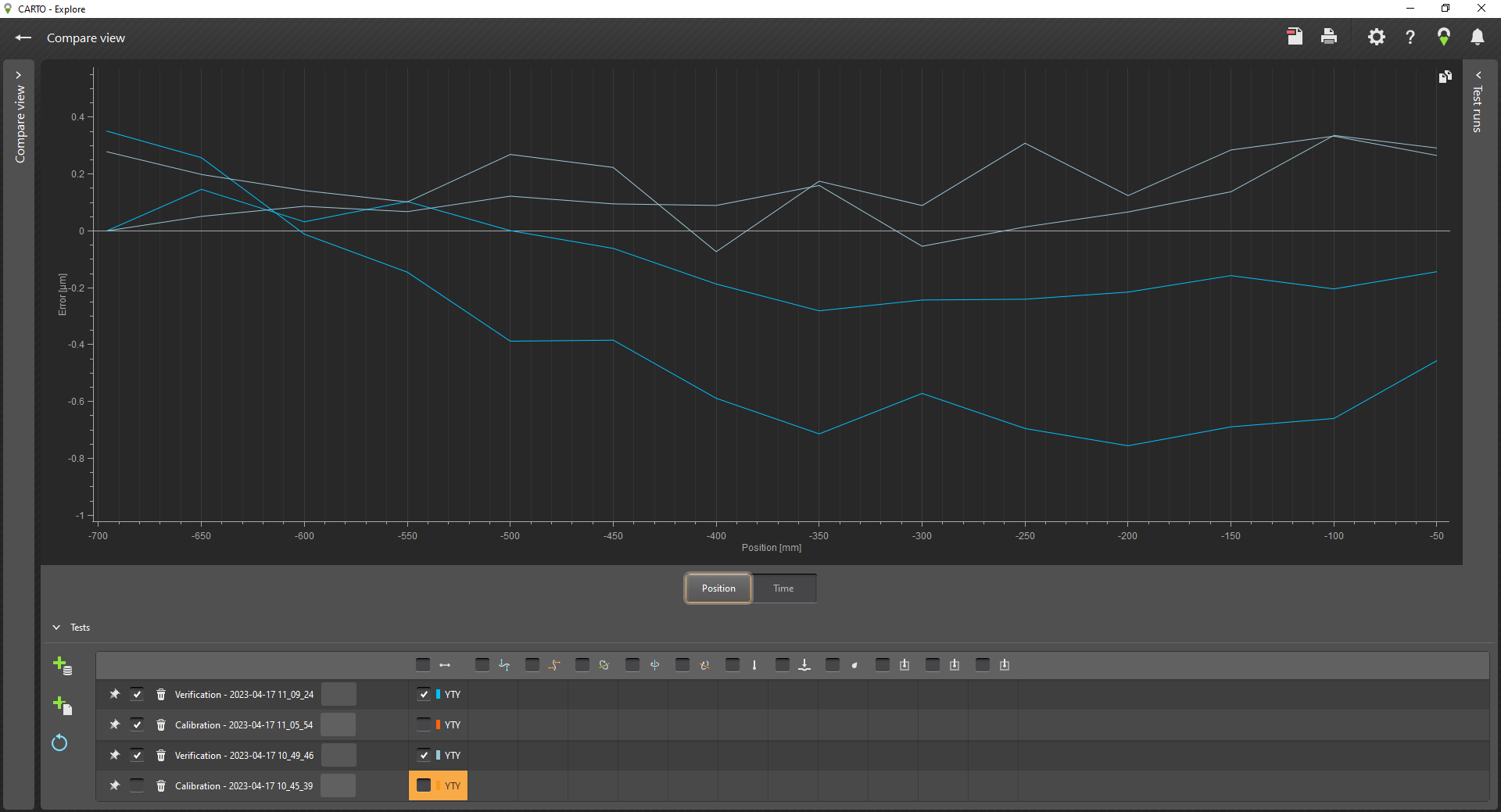Enable the Calibration 2023-04-17 10_45_39 row checkbox
The image size is (1501, 812).
138,786
